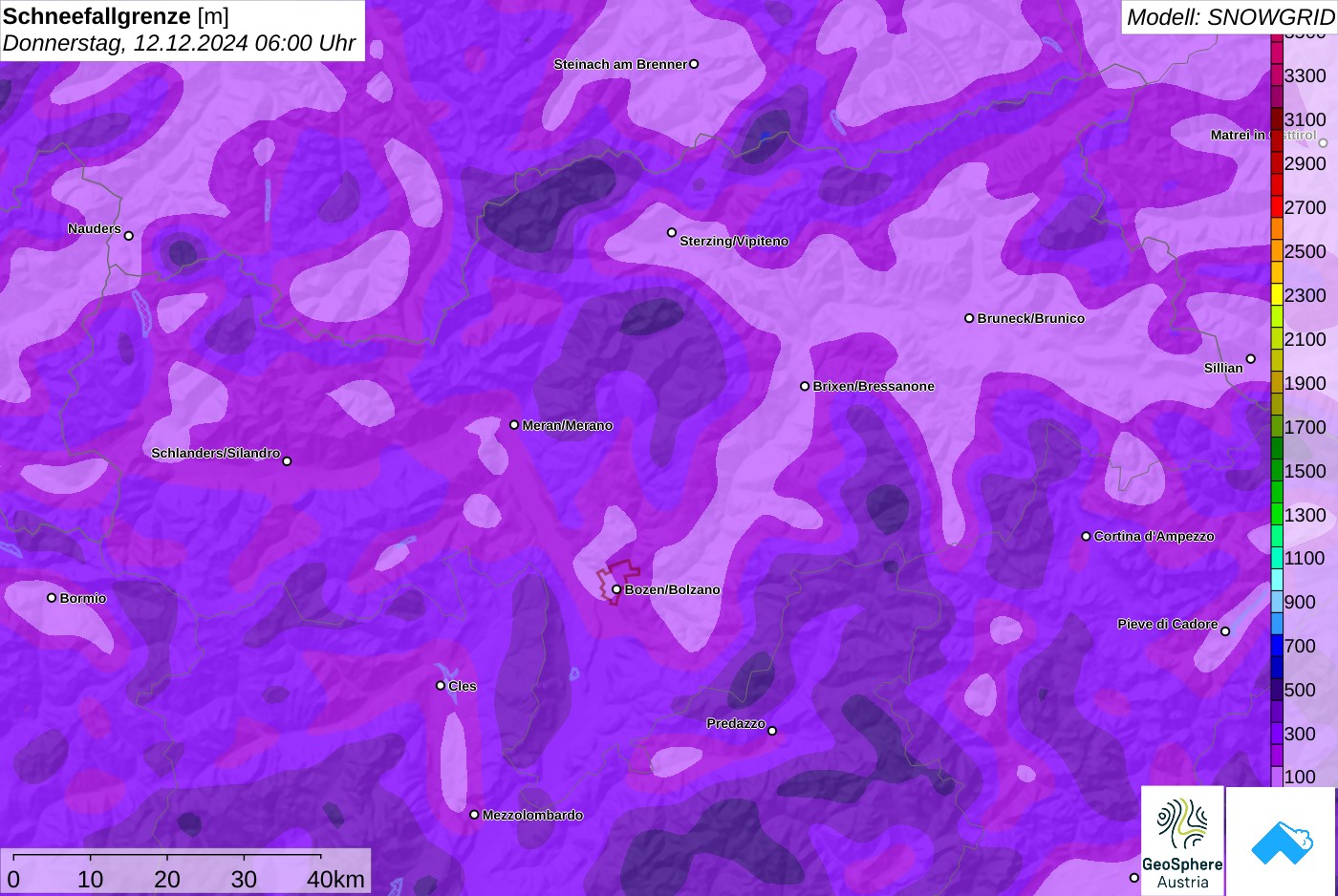Select the Brixen/Bressanone marker
1338x896 pixels.
805,386
